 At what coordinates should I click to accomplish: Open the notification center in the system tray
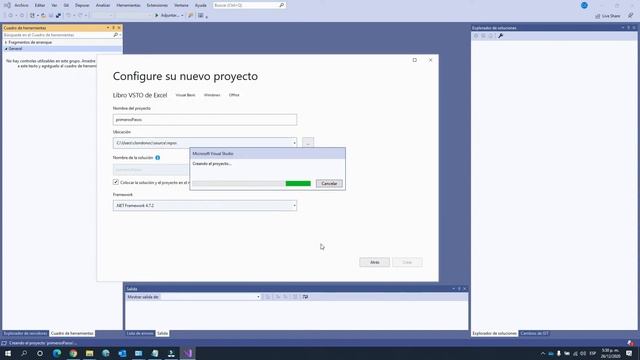click(629, 353)
